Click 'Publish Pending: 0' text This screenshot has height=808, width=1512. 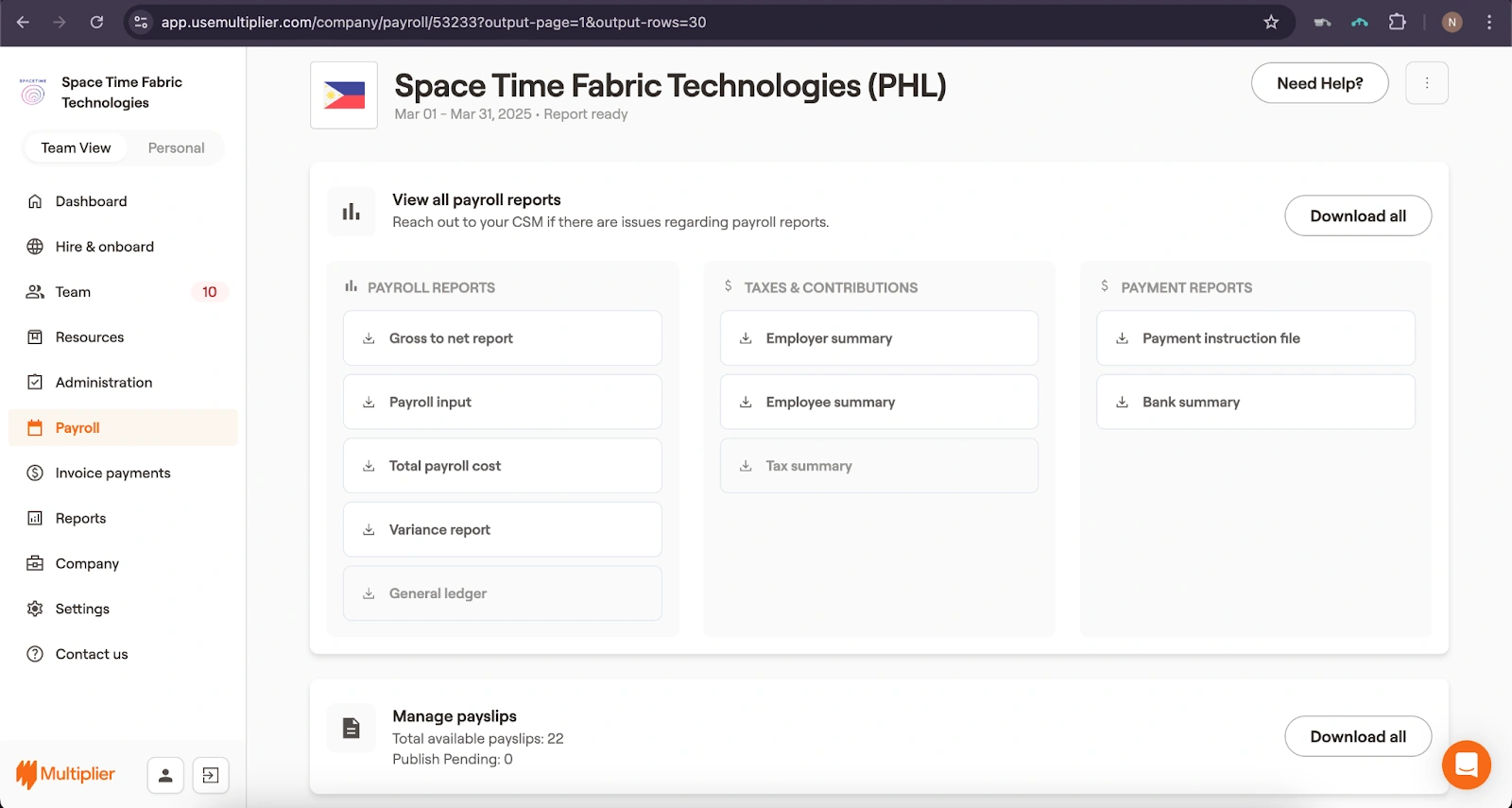[x=453, y=759]
